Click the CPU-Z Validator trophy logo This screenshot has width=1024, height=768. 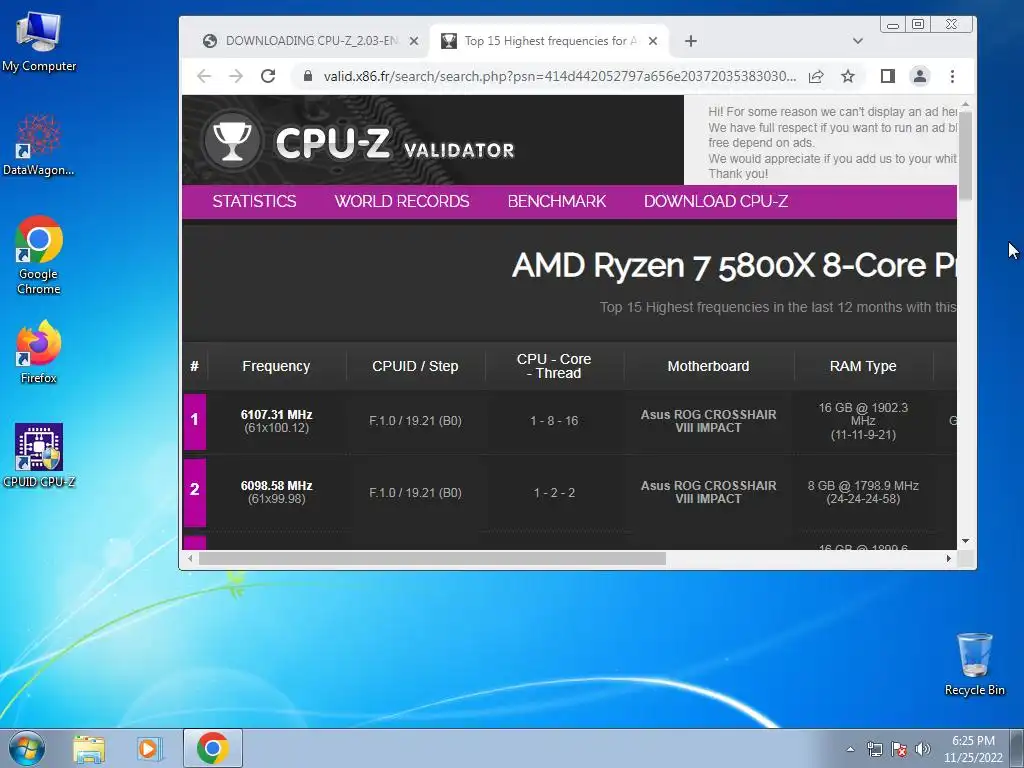tap(231, 140)
